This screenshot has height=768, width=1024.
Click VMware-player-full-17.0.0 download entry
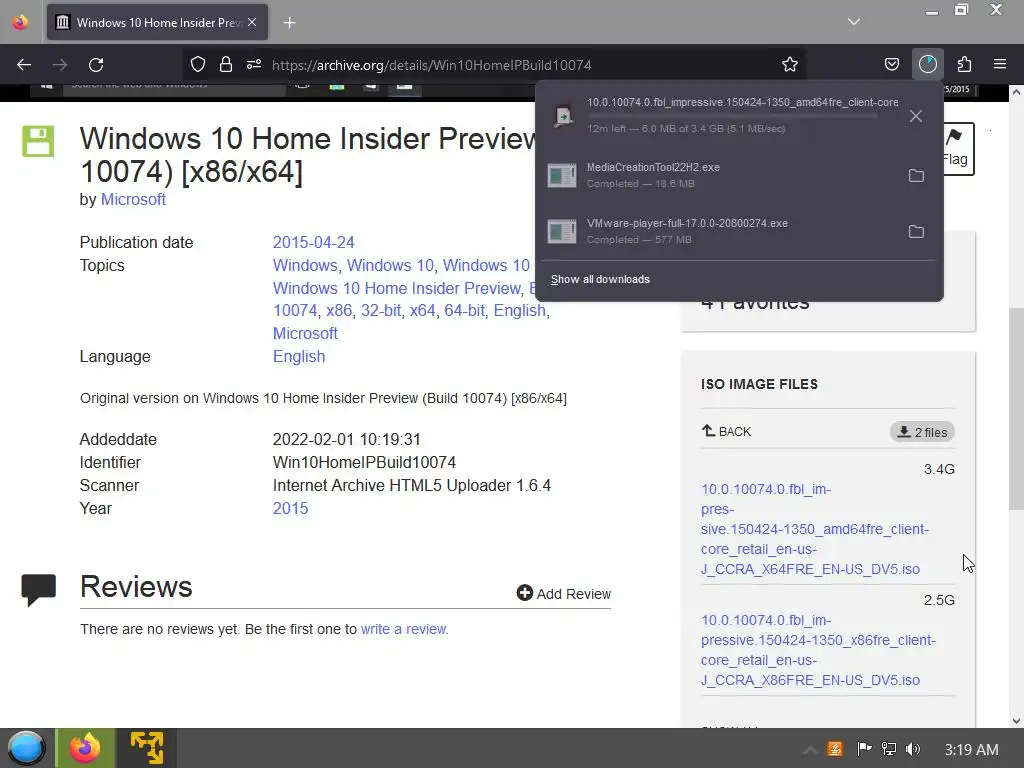[x=720, y=231]
